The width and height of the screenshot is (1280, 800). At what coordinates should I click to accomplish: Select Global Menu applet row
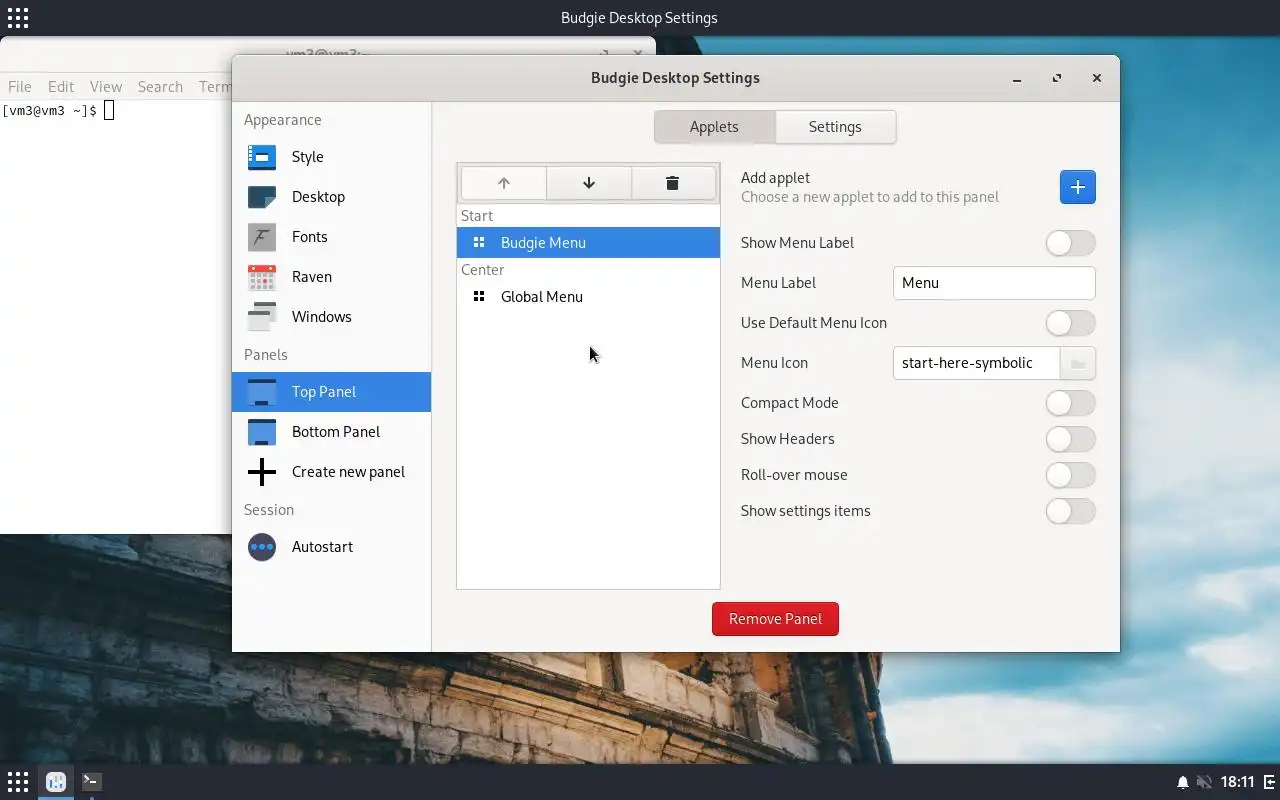point(588,297)
